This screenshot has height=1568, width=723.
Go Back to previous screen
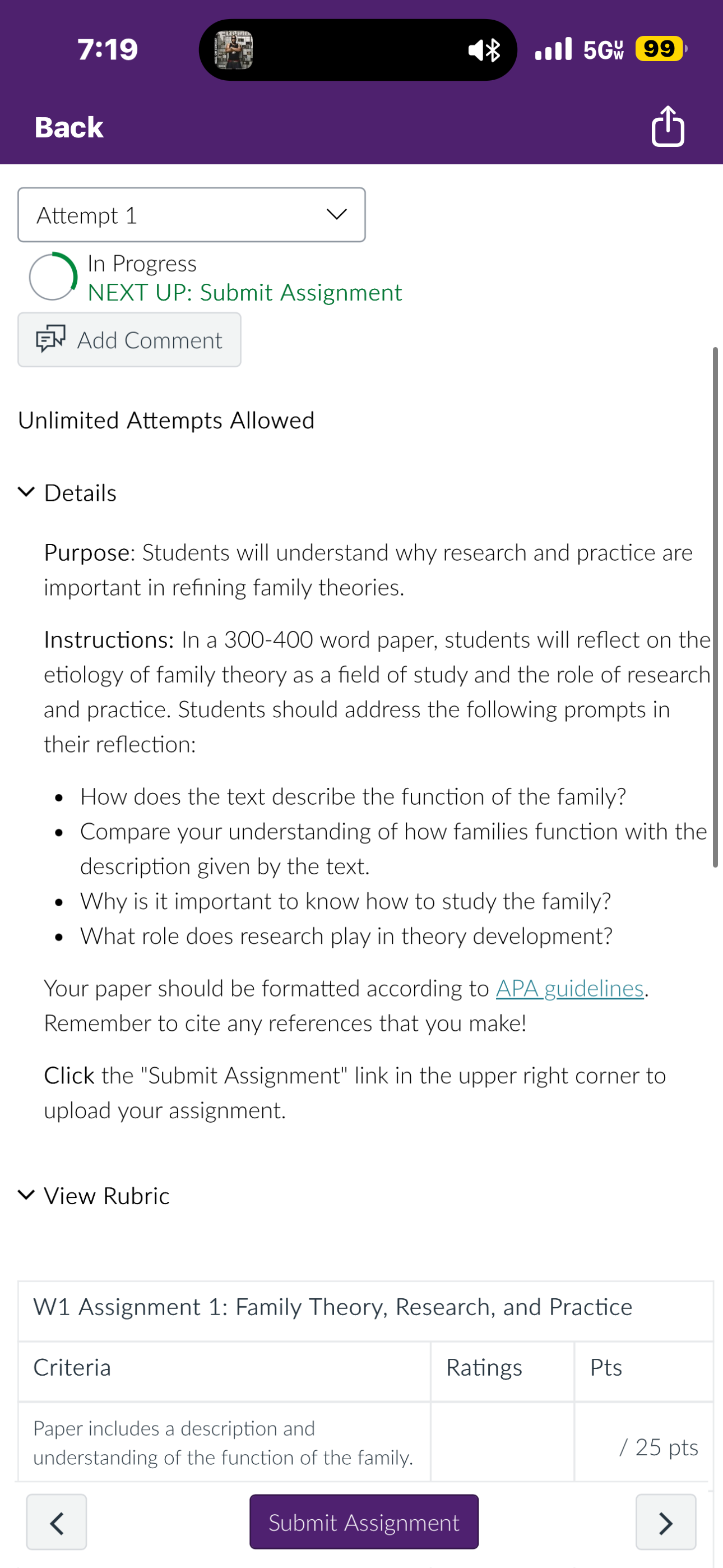69,127
